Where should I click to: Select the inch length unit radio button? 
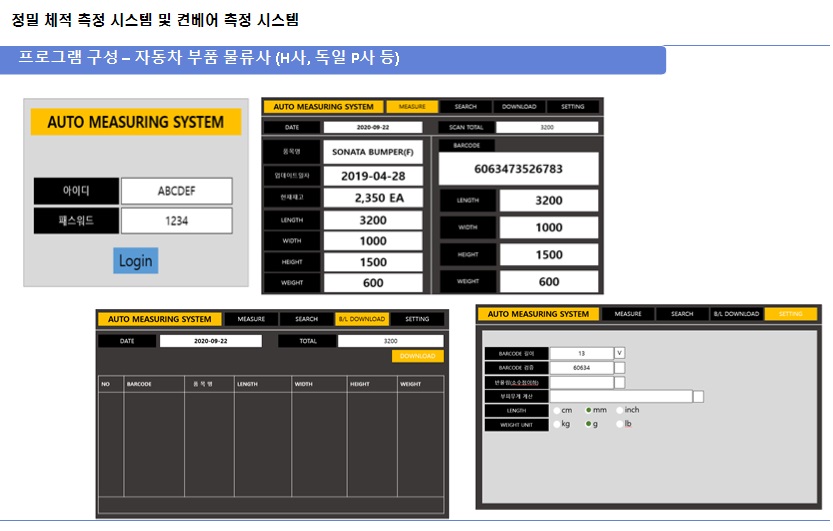pyautogui.click(x=621, y=410)
